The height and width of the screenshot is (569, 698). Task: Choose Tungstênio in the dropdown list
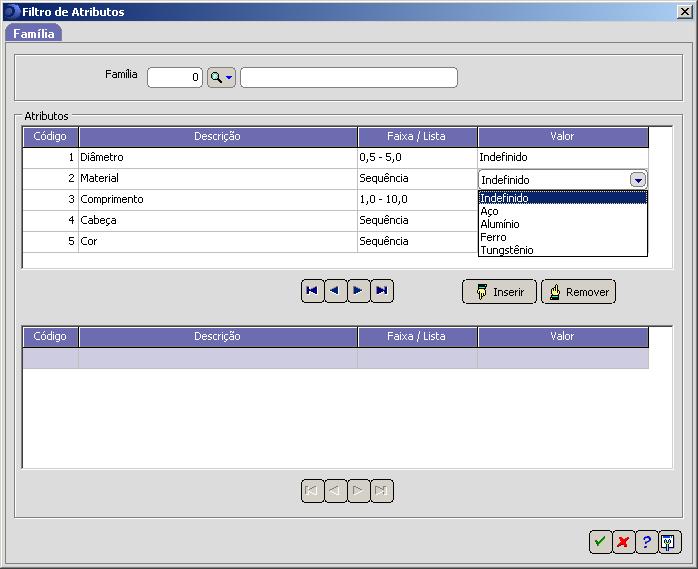(507, 250)
